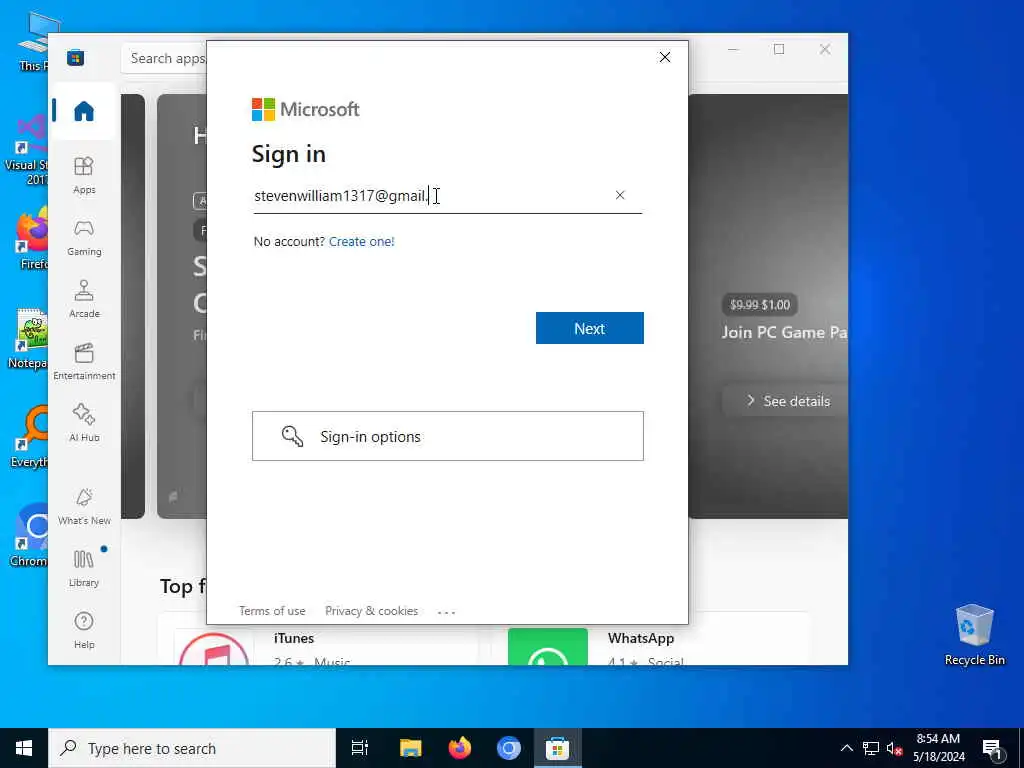Screen dimensions: 1024x768
Task: Click the taskbar search box
Action: pos(192,748)
